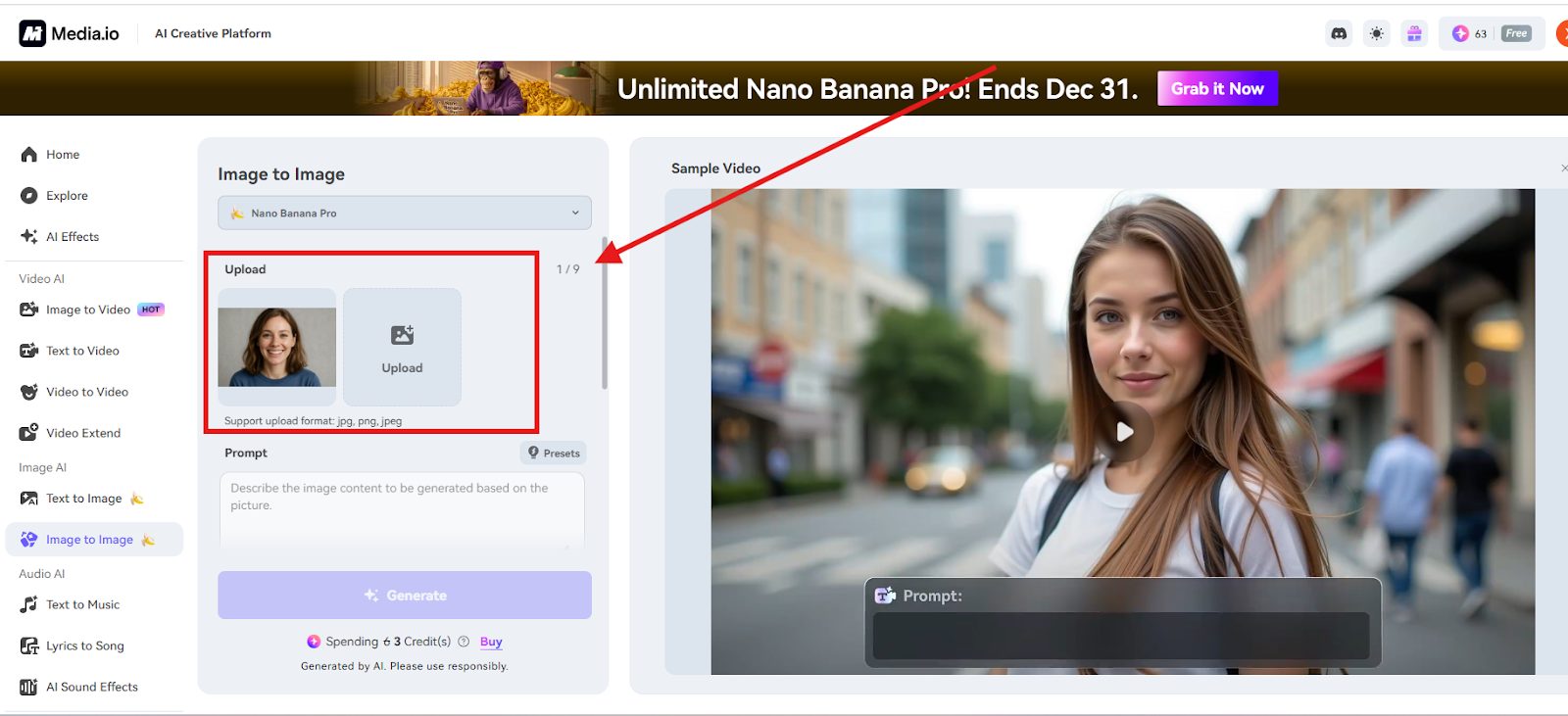Click the Buy credits link
1568x716 pixels.
pos(491,642)
